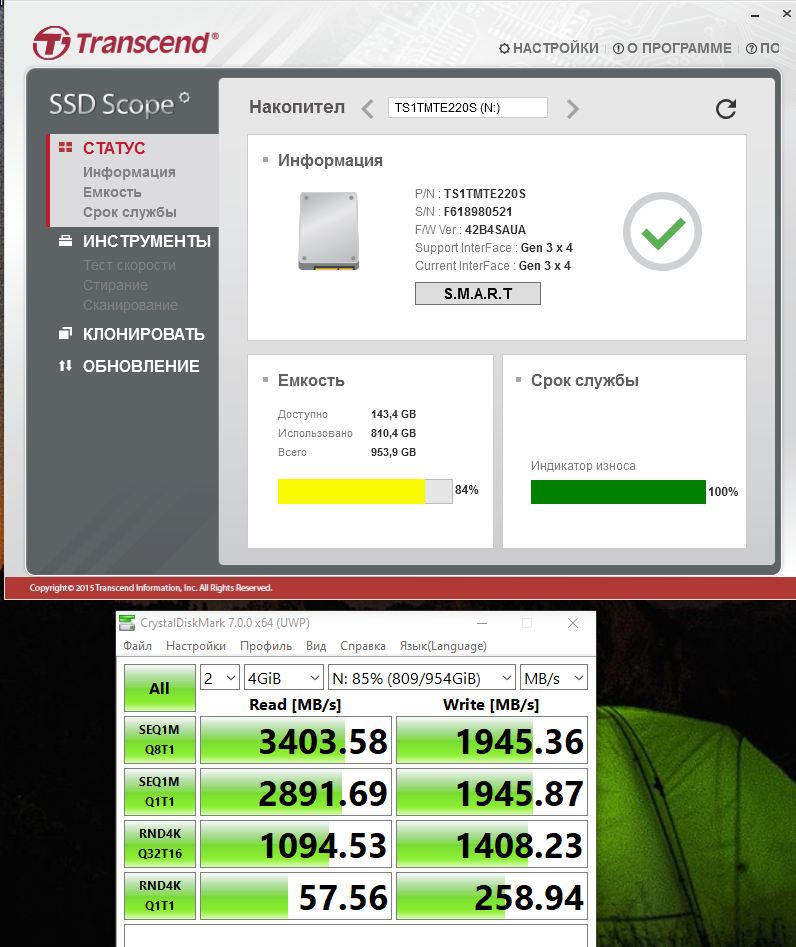Image resolution: width=796 pixels, height=947 pixels.
Task: Open Настройки menu in CrystalDiskMark
Action: point(196,646)
